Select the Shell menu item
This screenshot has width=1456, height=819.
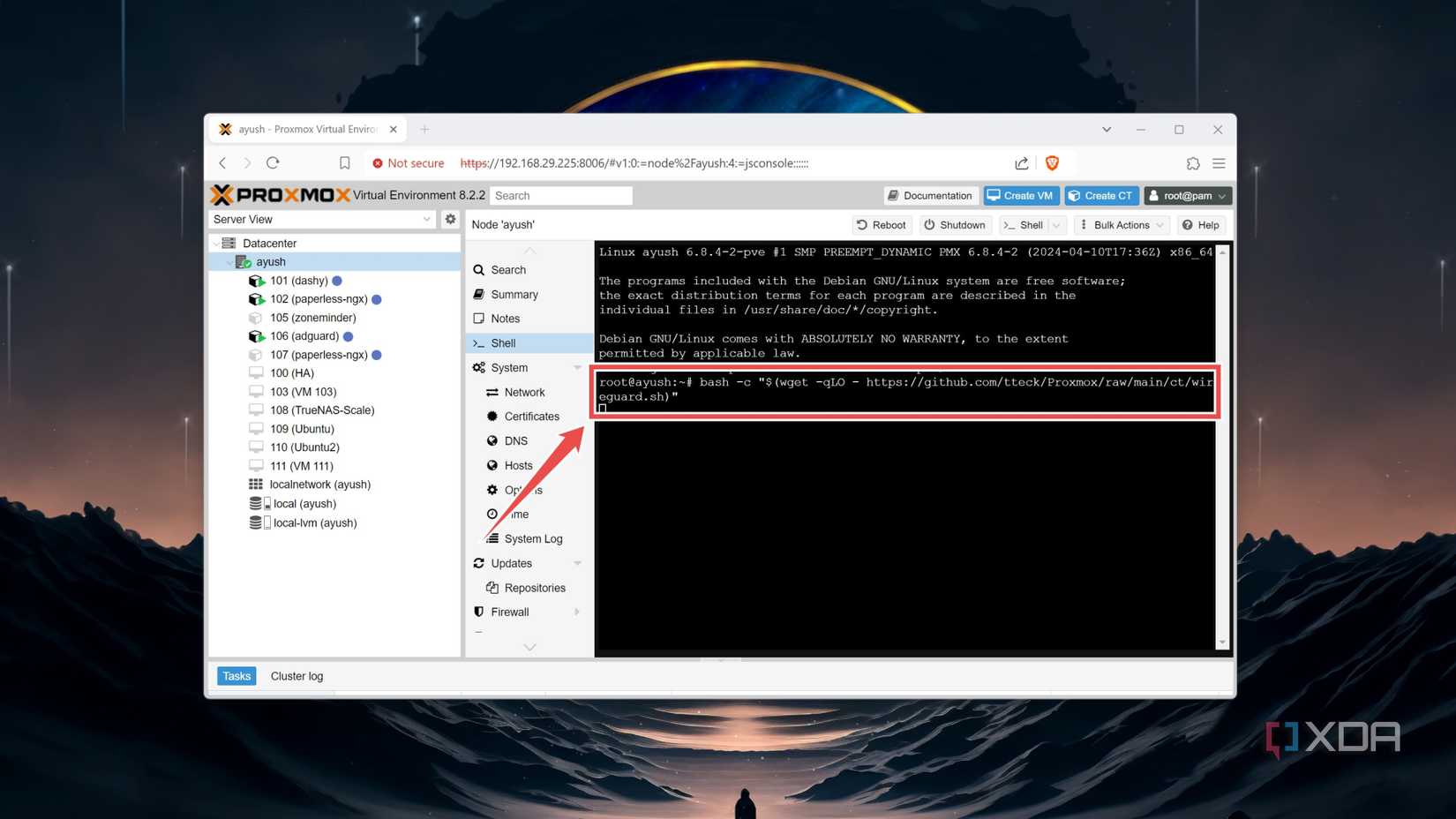click(529, 343)
